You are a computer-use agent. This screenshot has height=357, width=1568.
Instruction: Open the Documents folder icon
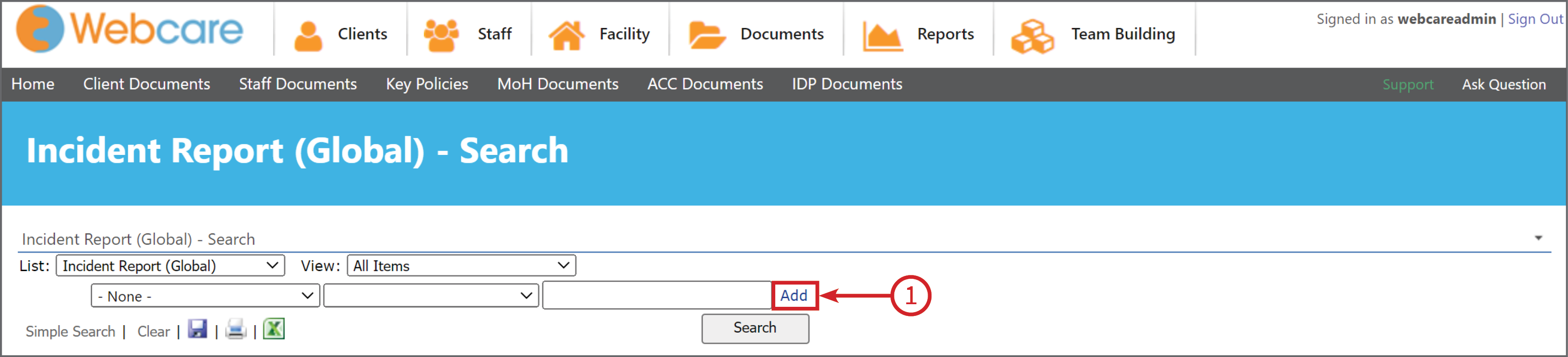[707, 35]
